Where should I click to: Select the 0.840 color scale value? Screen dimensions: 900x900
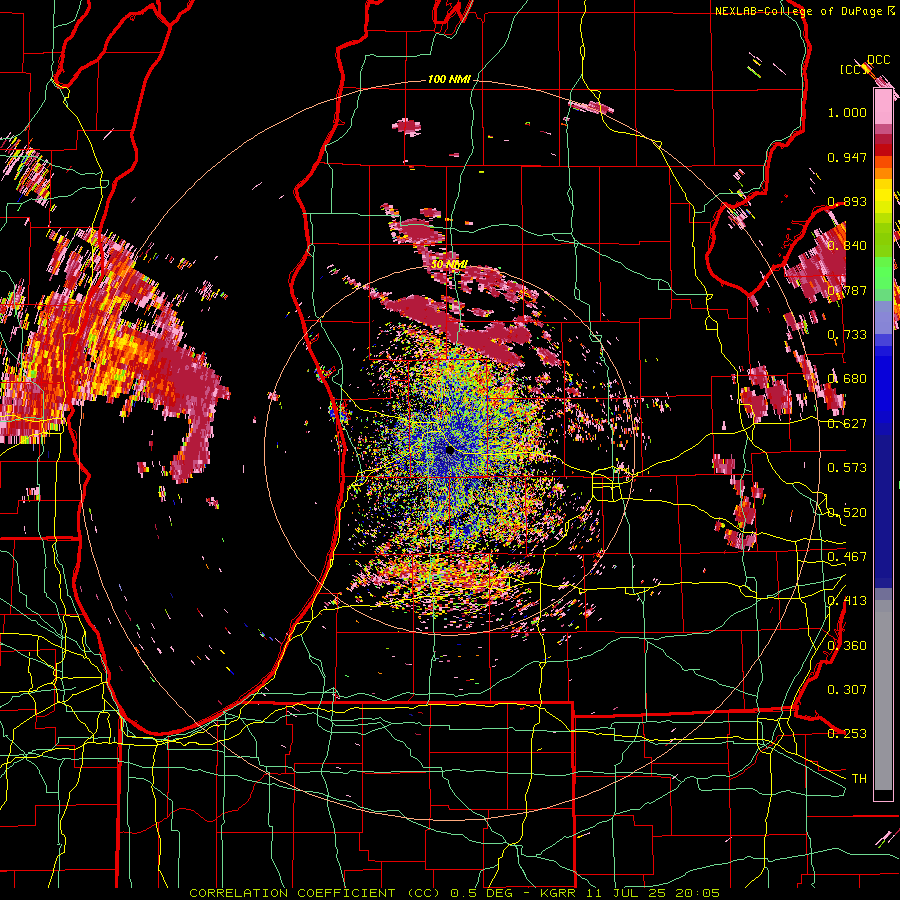tap(847, 246)
